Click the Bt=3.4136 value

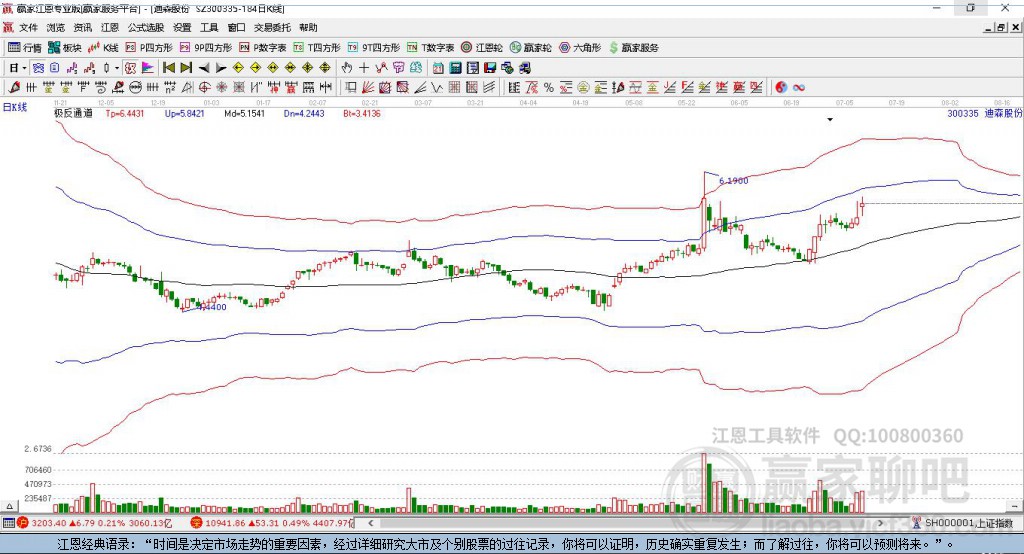[362, 113]
